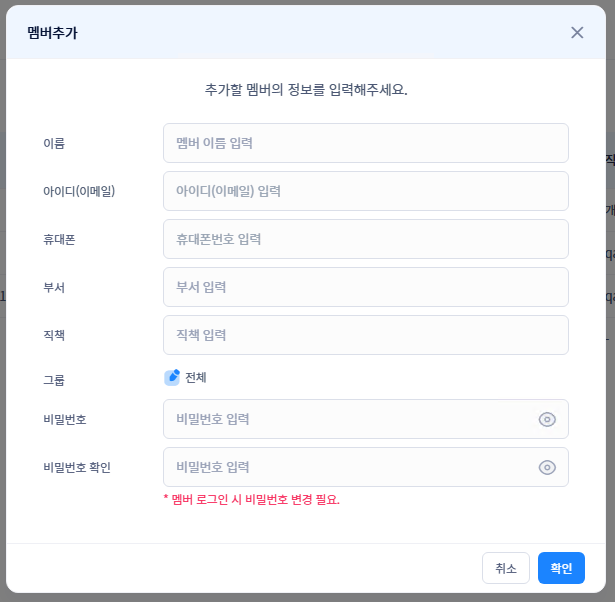The height and width of the screenshot is (602, 615).
Task: Focus the 직책 입력 field
Action: [x=365, y=335]
